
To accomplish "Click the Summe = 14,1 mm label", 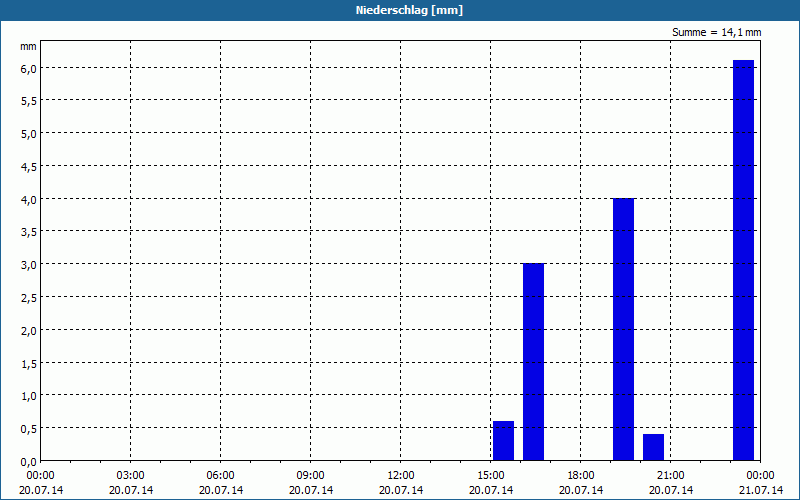I will pyautogui.click(x=716, y=33).
